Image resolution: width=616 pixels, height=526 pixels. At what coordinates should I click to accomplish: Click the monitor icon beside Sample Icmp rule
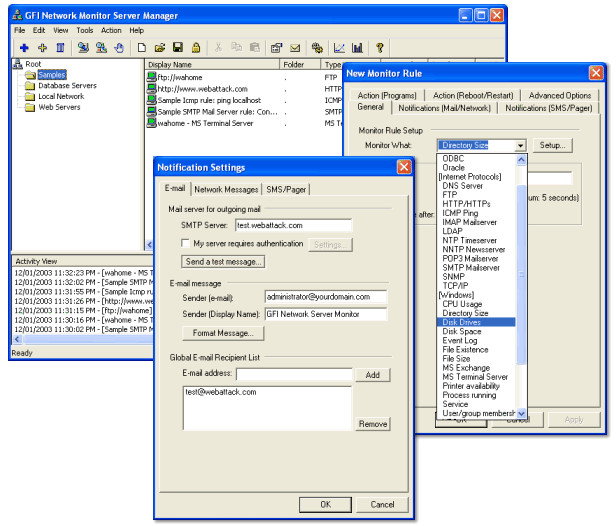point(151,99)
